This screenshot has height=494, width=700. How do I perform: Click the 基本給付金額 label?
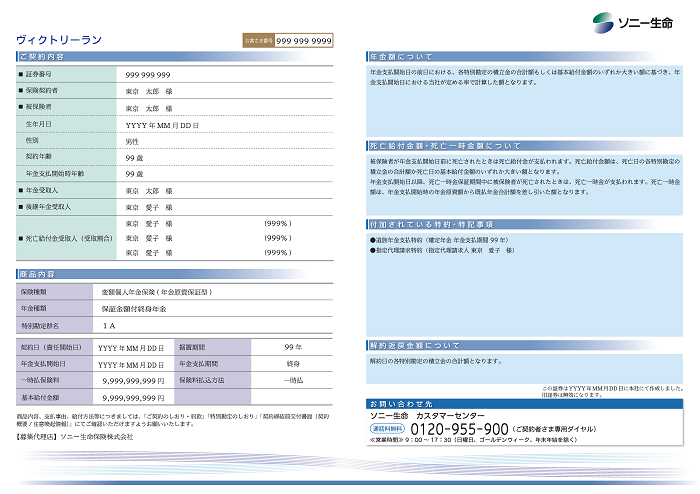point(40,397)
